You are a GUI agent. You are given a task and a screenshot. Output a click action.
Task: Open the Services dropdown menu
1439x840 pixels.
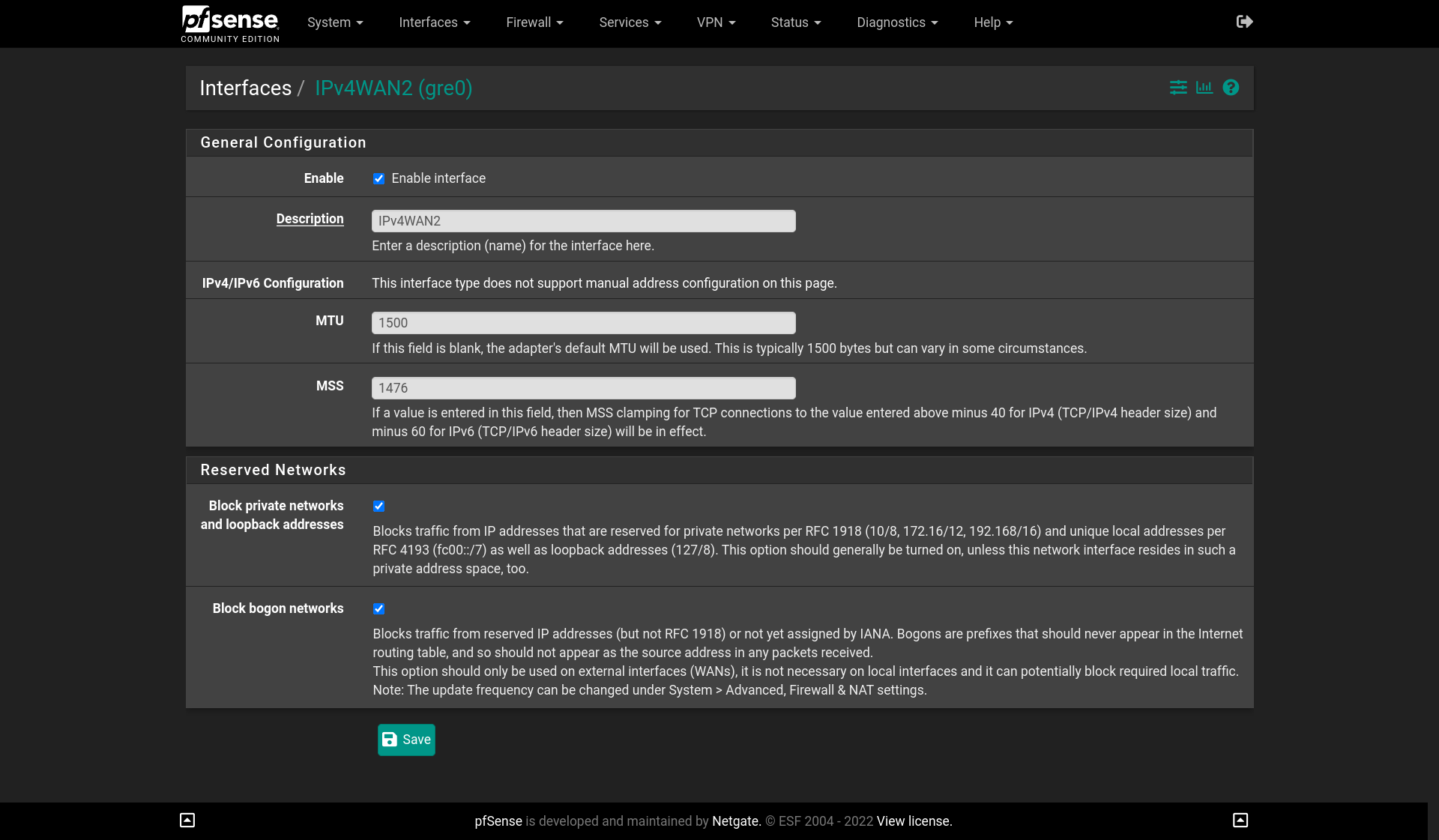(x=630, y=22)
